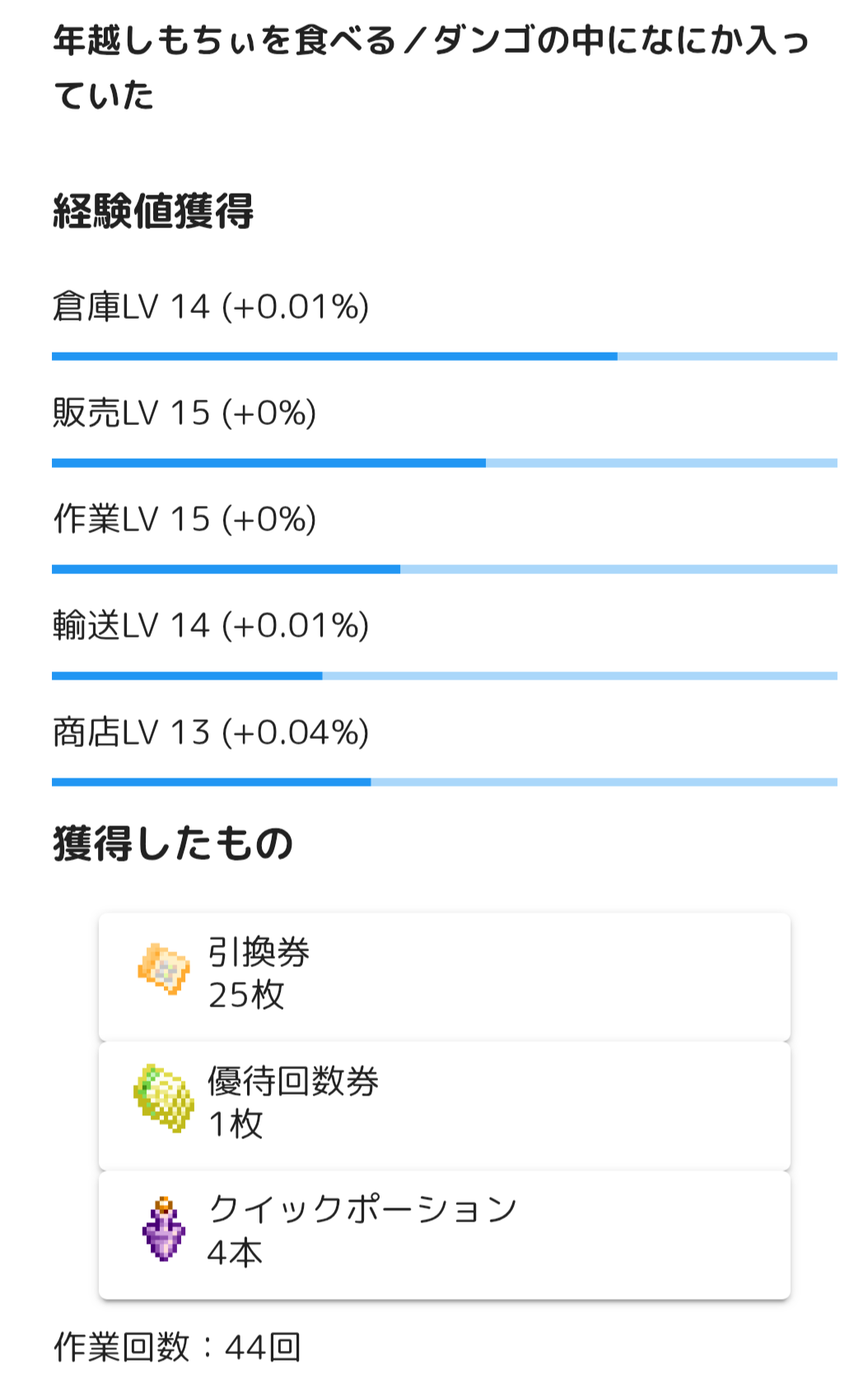Click the 倉庫LV 14 progress bar
Screen dimensions: 868x1392
[x=444, y=357]
